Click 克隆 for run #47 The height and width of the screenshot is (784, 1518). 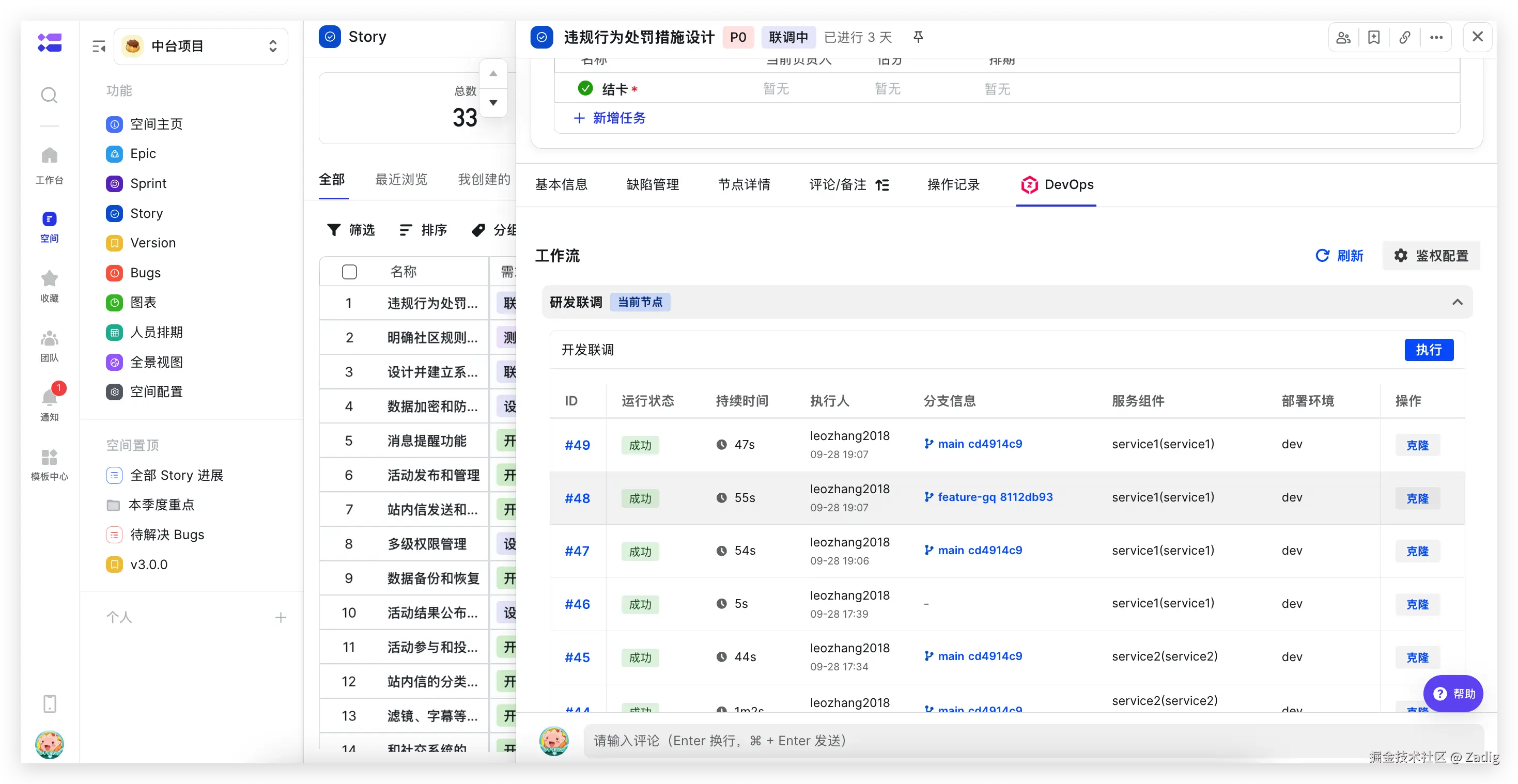[1417, 552]
